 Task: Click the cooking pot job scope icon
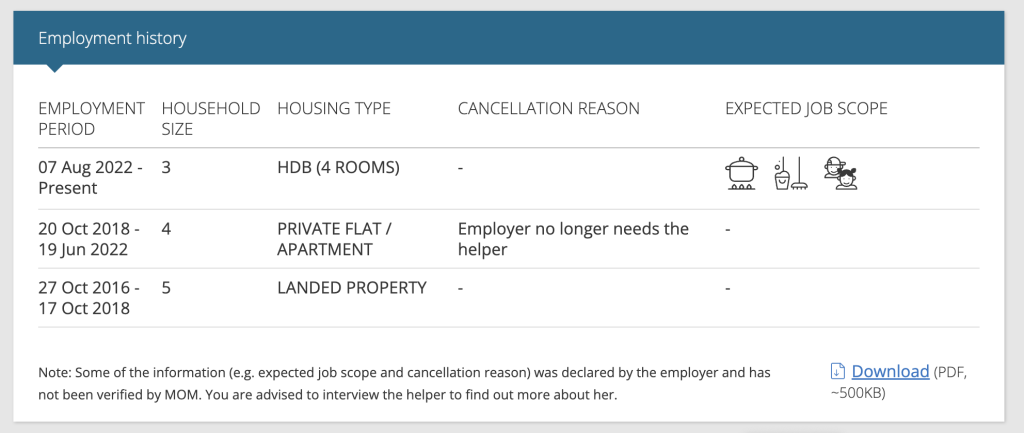tap(742, 174)
